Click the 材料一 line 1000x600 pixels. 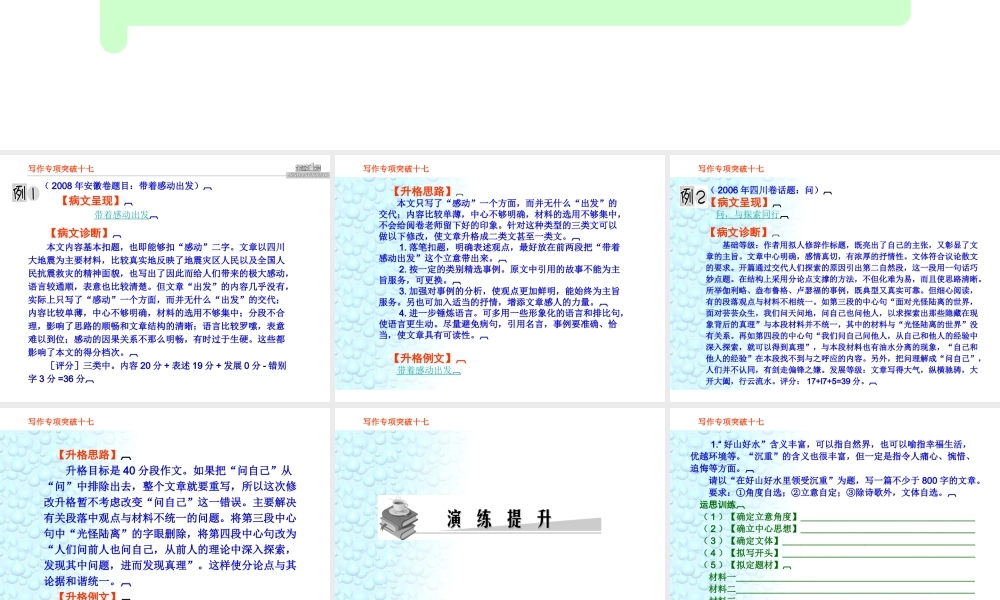pyautogui.click(x=842, y=577)
